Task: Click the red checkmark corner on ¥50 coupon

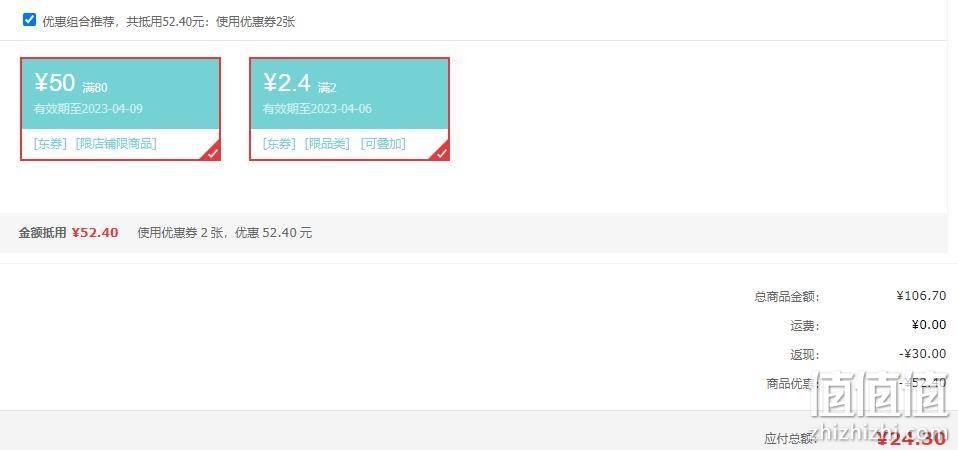Action: (x=213, y=153)
